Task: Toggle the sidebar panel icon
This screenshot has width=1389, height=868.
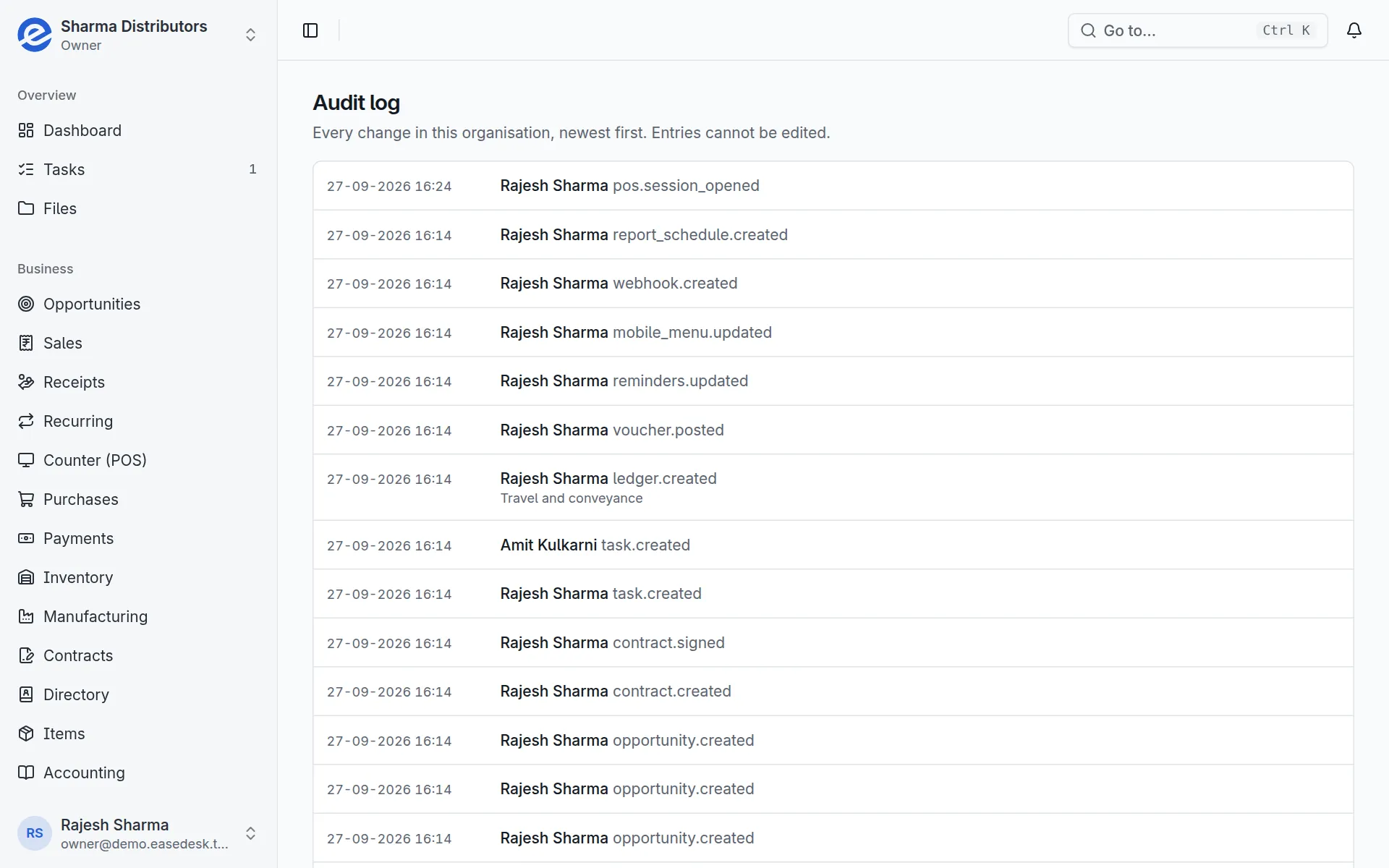Action: click(310, 30)
